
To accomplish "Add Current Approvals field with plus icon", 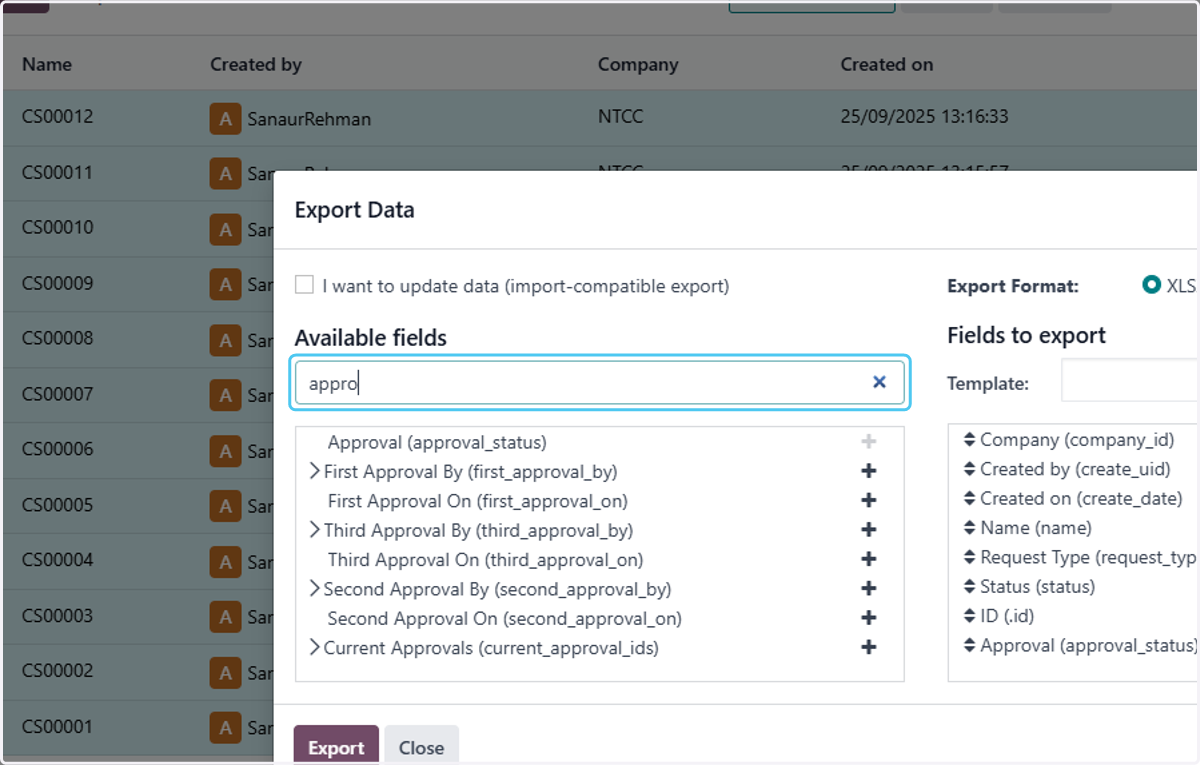I will pyautogui.click(x=869, y=647).
